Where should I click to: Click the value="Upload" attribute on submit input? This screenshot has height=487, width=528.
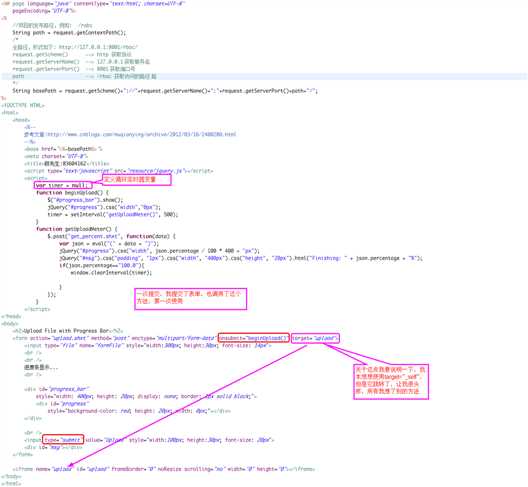(105, 440)
